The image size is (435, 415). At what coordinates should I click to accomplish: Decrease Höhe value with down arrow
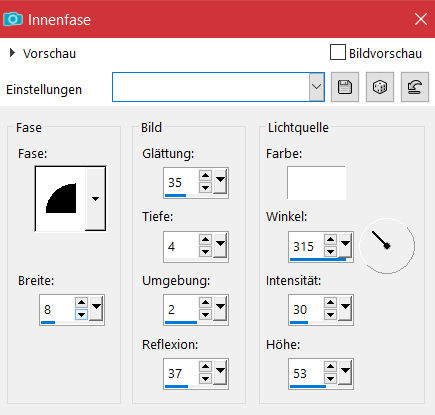[x=330, y=379]
